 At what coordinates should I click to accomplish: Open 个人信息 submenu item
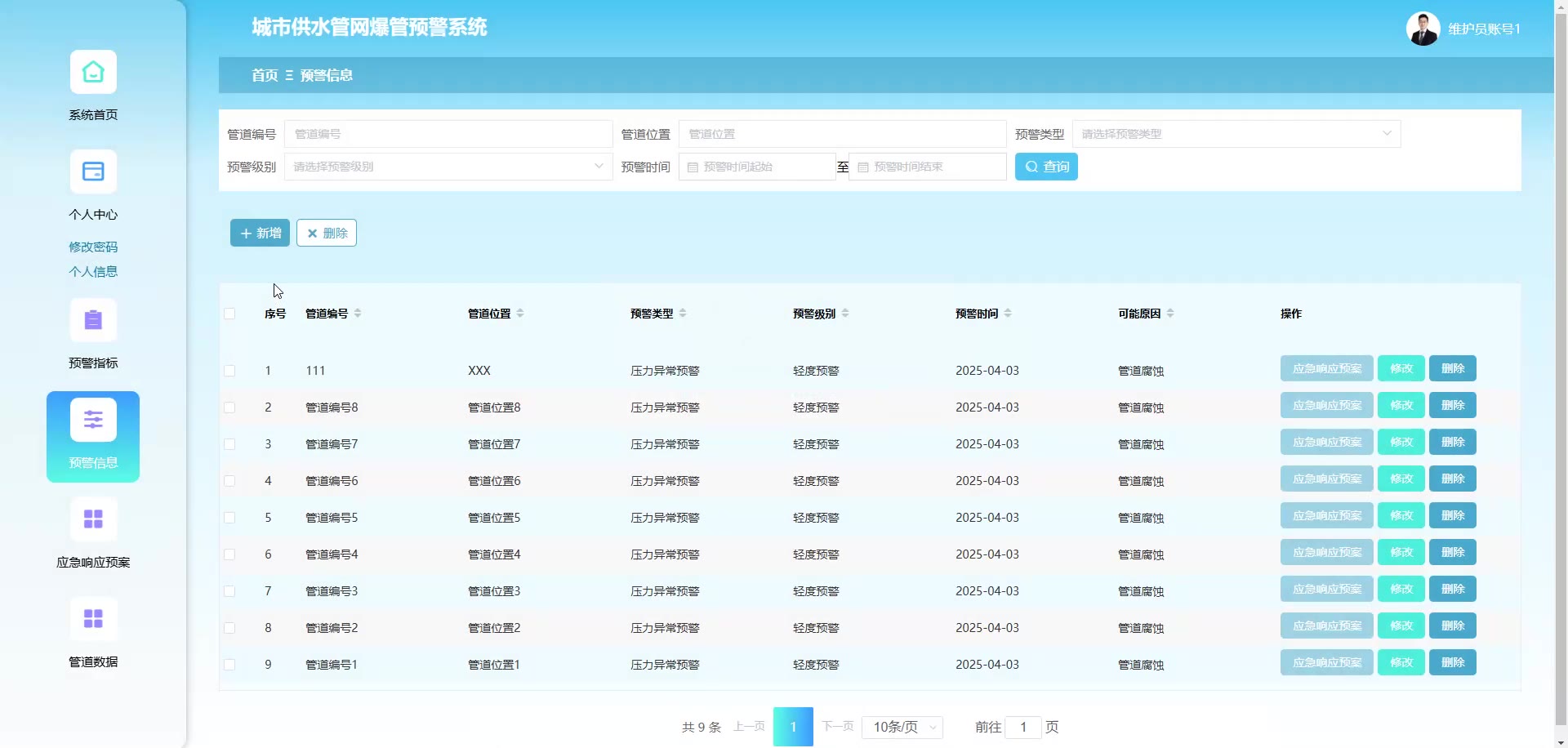(x=93, y=271)
